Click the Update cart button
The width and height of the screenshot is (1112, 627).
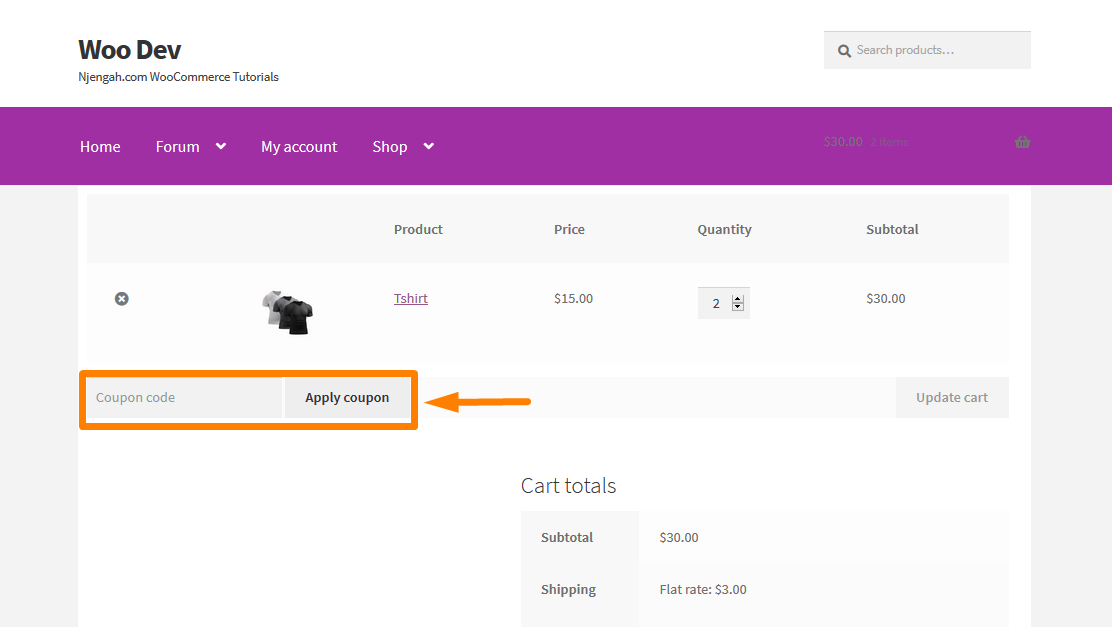coord(952,397)
